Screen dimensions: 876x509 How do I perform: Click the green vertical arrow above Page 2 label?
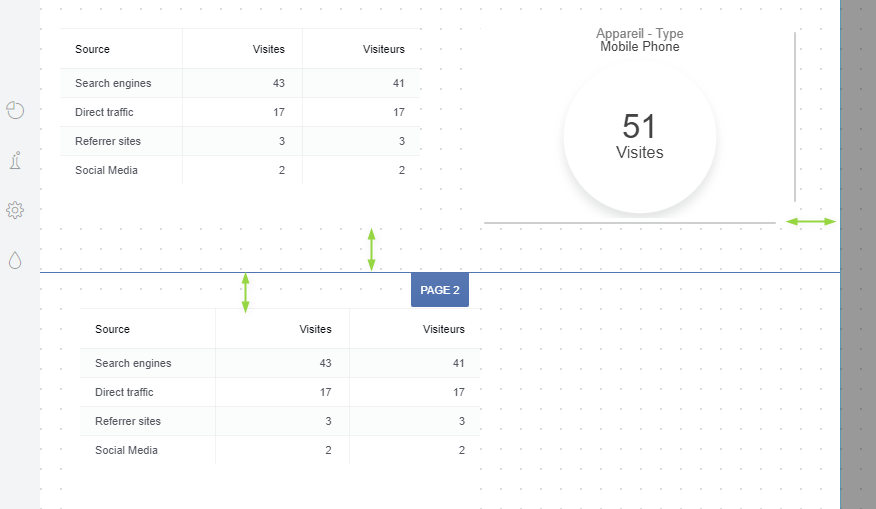[x=372, y=249]
